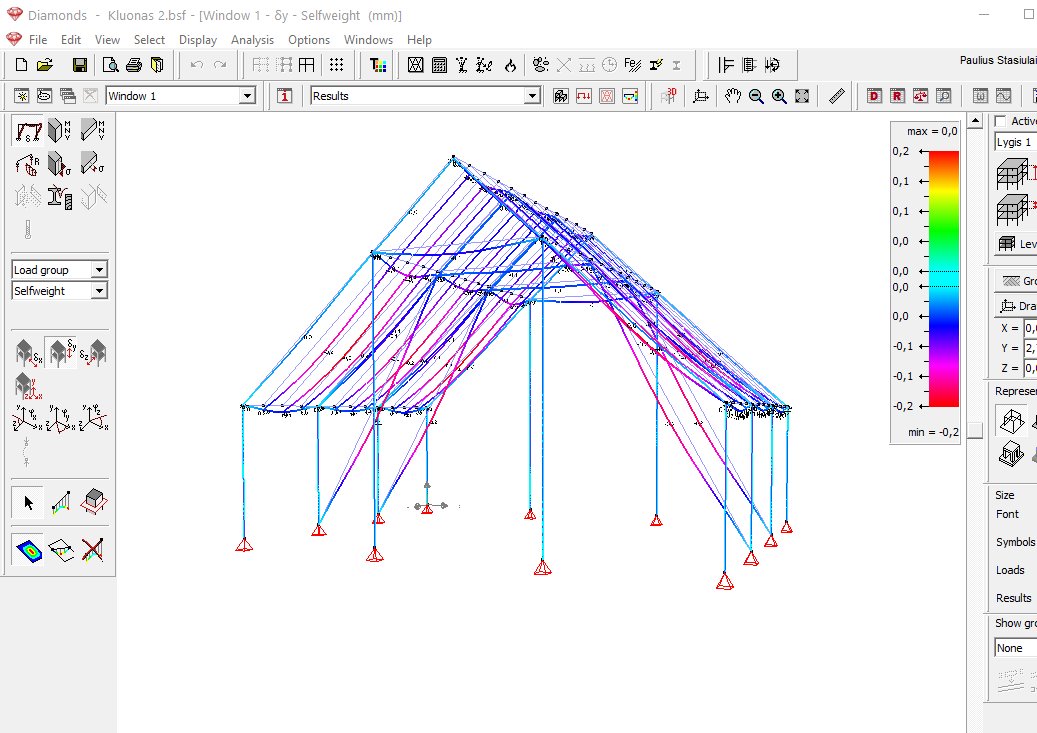
Task: Click the Save diskette icon
Action: point(80,65)
